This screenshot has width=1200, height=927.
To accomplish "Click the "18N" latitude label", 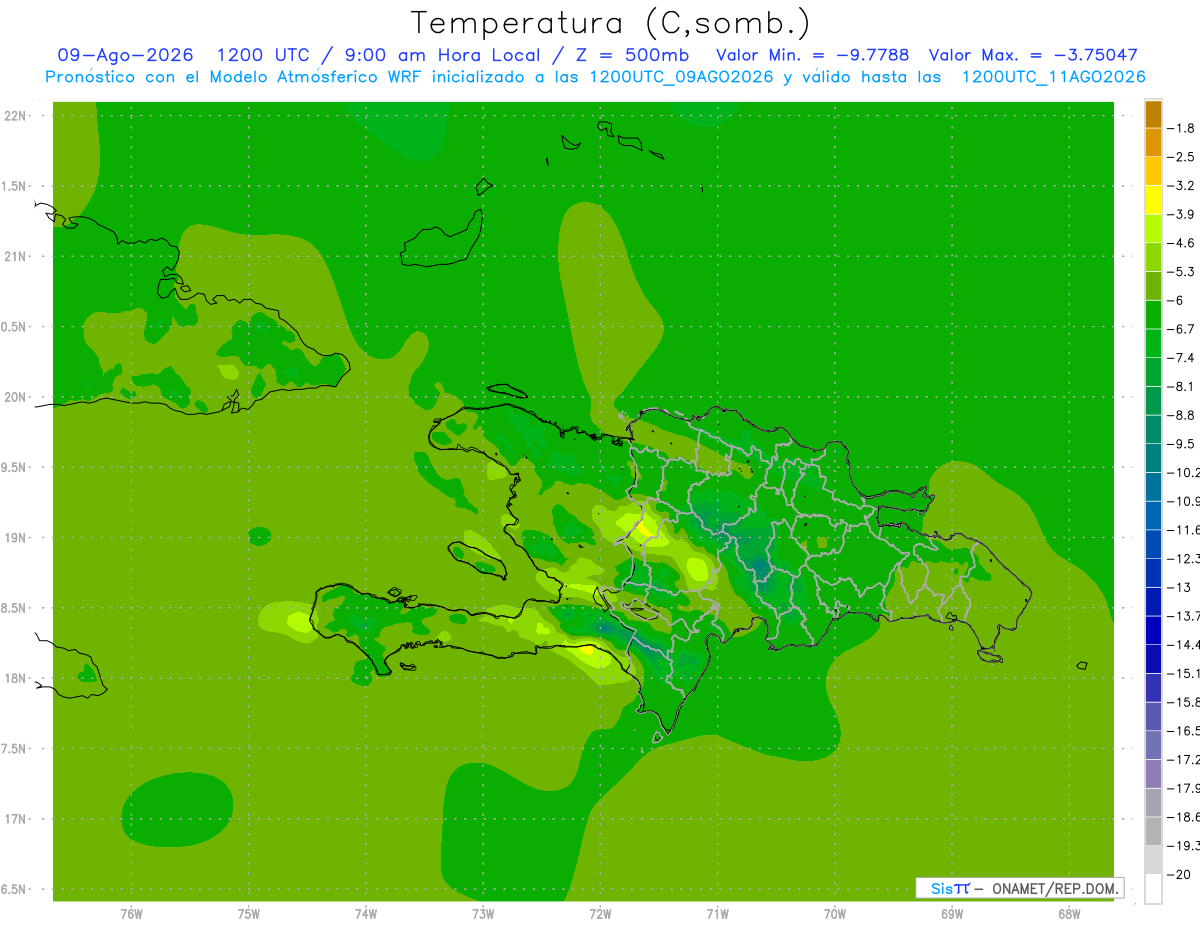I will [x=14, y=678].
